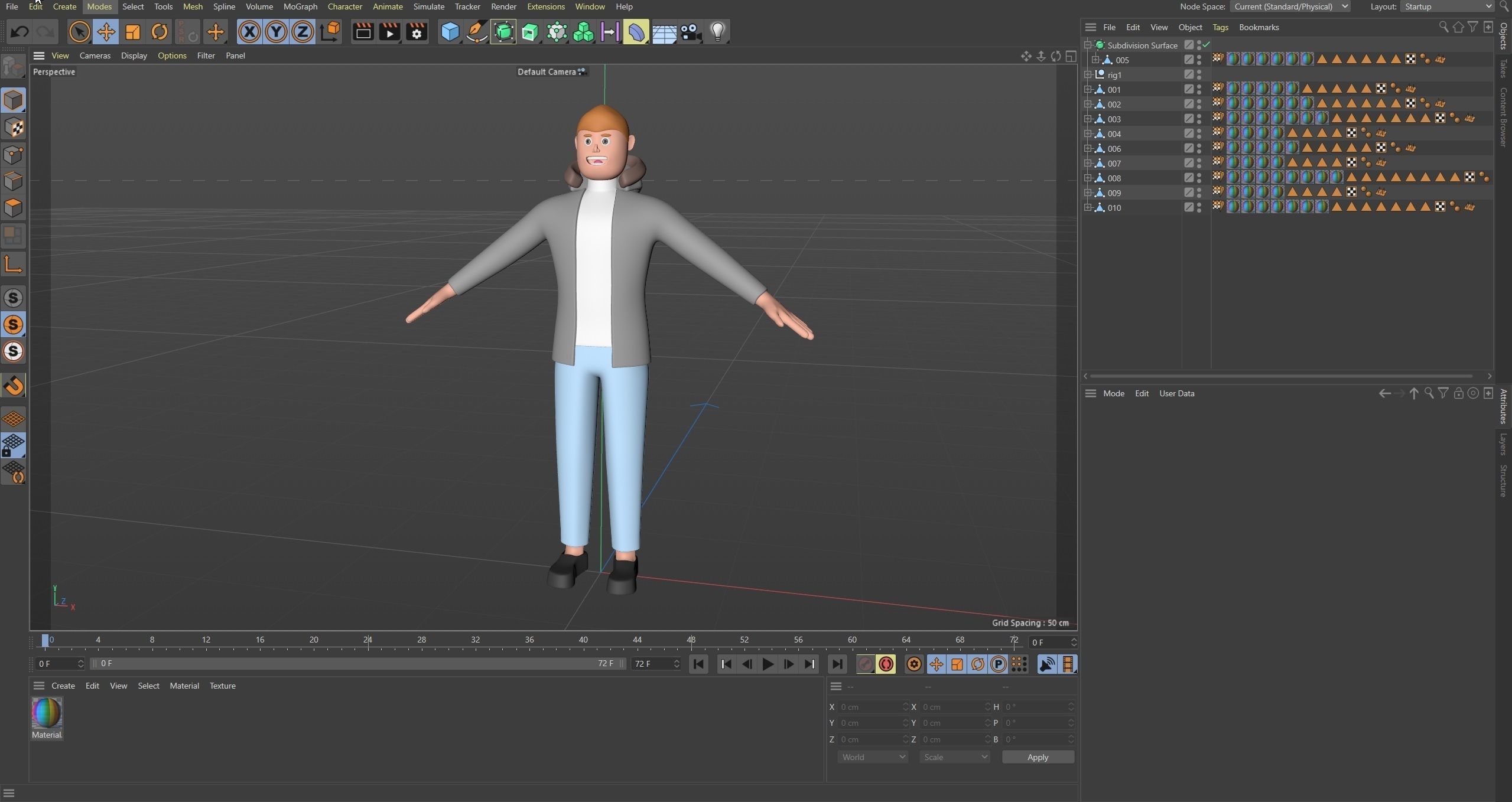Collapse the Subdivision Surface hierarchy

click(1087, 45)
